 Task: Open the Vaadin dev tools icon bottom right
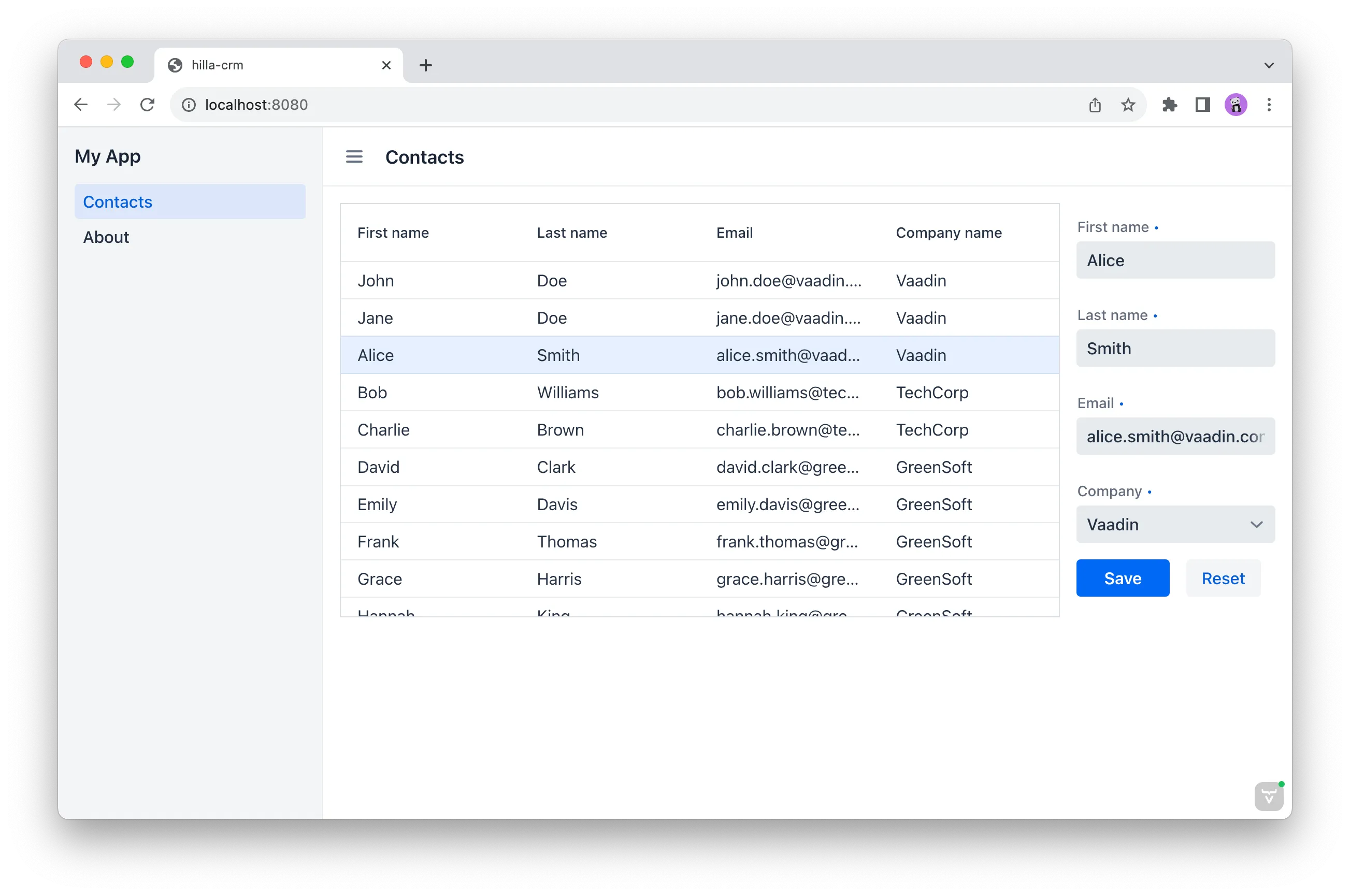coord(1268,796)
